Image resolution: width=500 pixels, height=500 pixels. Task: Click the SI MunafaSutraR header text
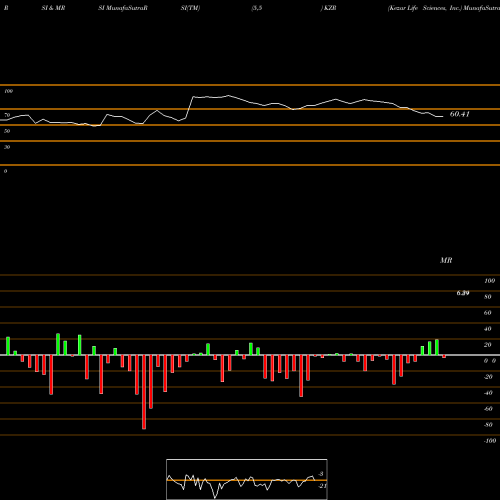[123, 8]
